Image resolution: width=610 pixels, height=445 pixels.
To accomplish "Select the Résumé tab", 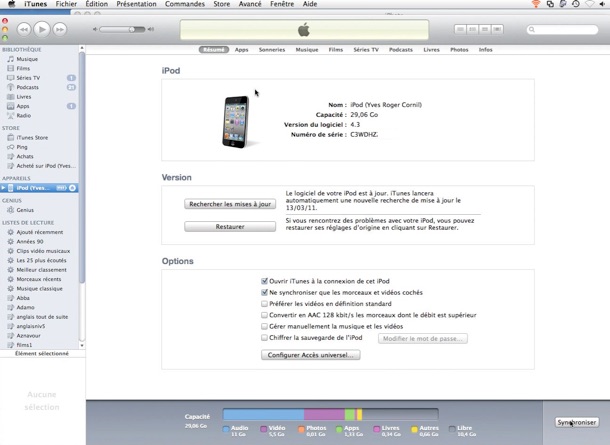I will (x=214, y=50).
